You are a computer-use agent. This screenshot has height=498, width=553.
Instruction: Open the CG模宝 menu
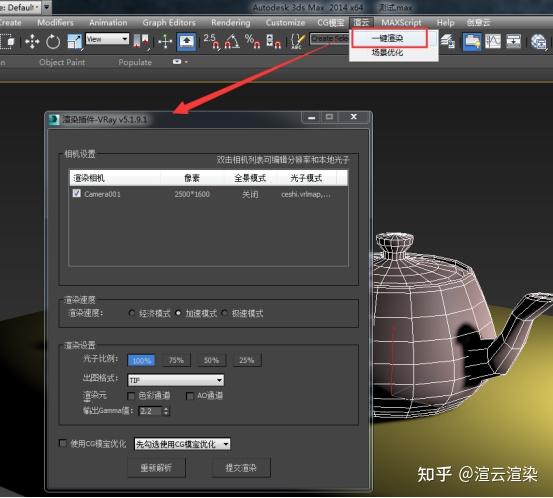pos(330,23)
